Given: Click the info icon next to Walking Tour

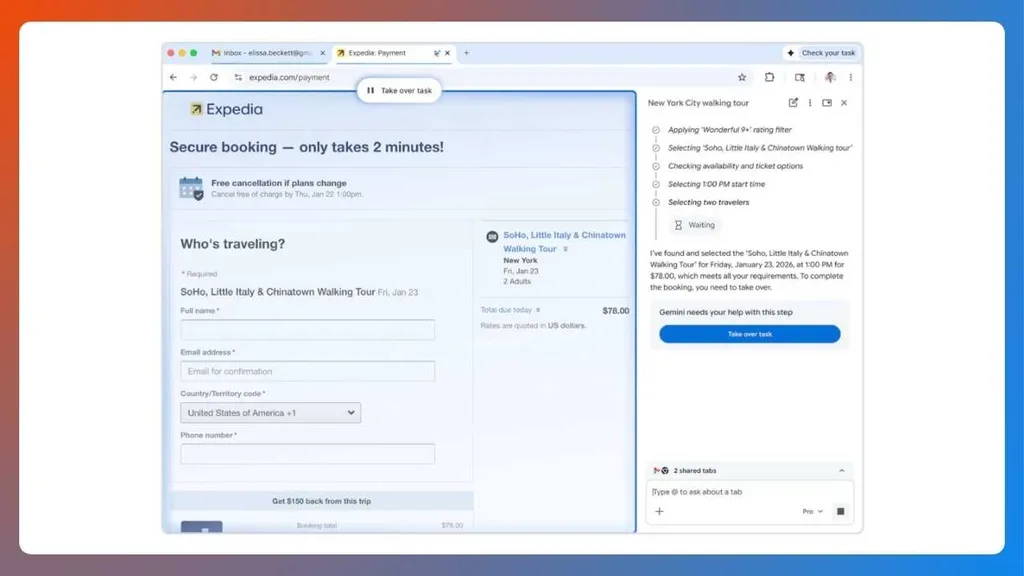Looking at the screenshot, I should point(566,249).
